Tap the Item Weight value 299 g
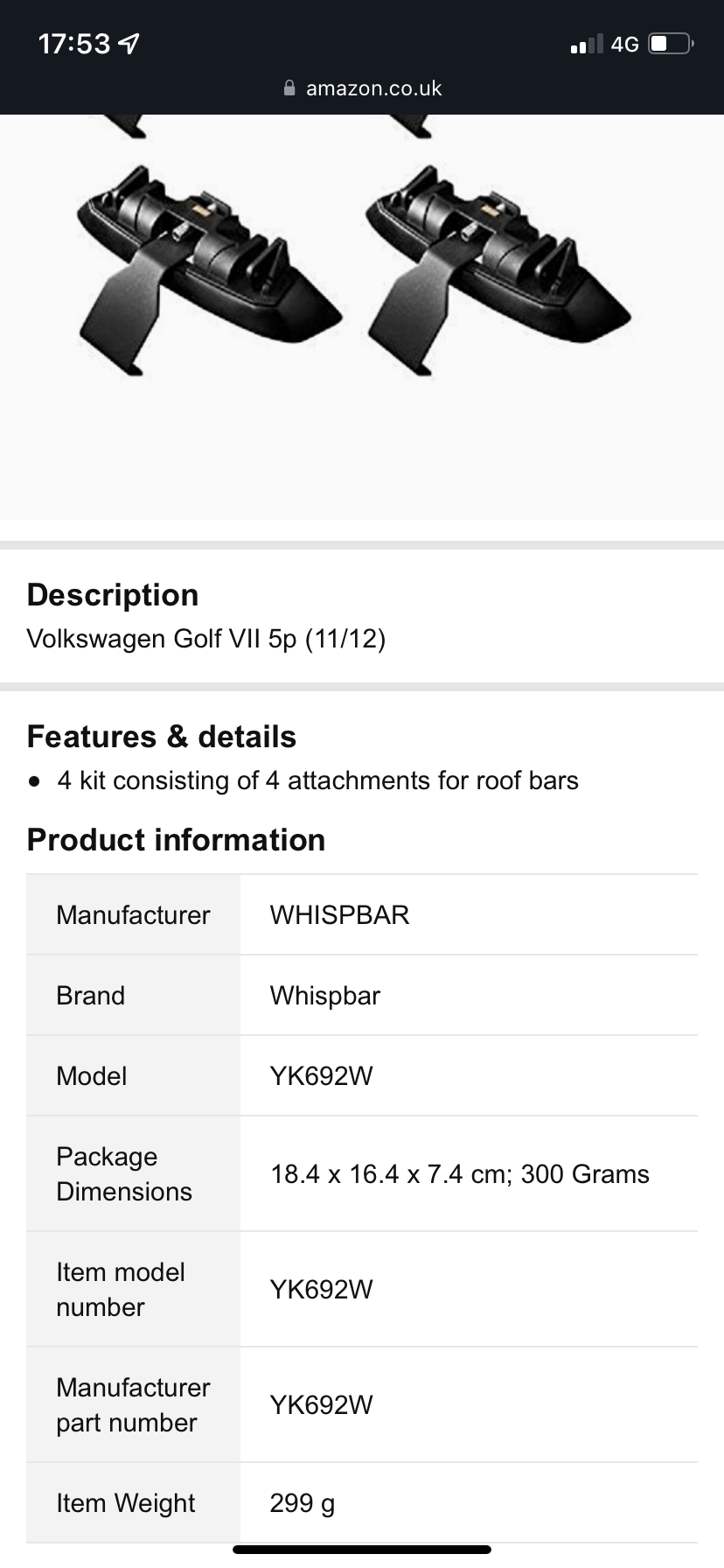The image size is (724, 1568). (302, 1503)
